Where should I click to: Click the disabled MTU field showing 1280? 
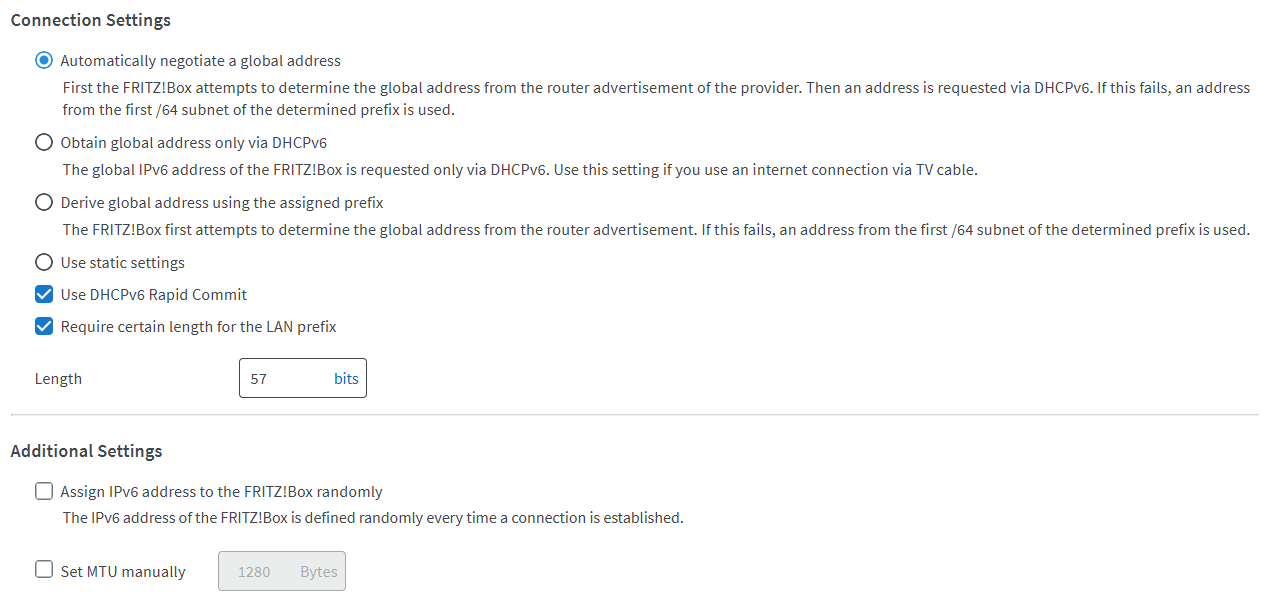coord(258,573)
